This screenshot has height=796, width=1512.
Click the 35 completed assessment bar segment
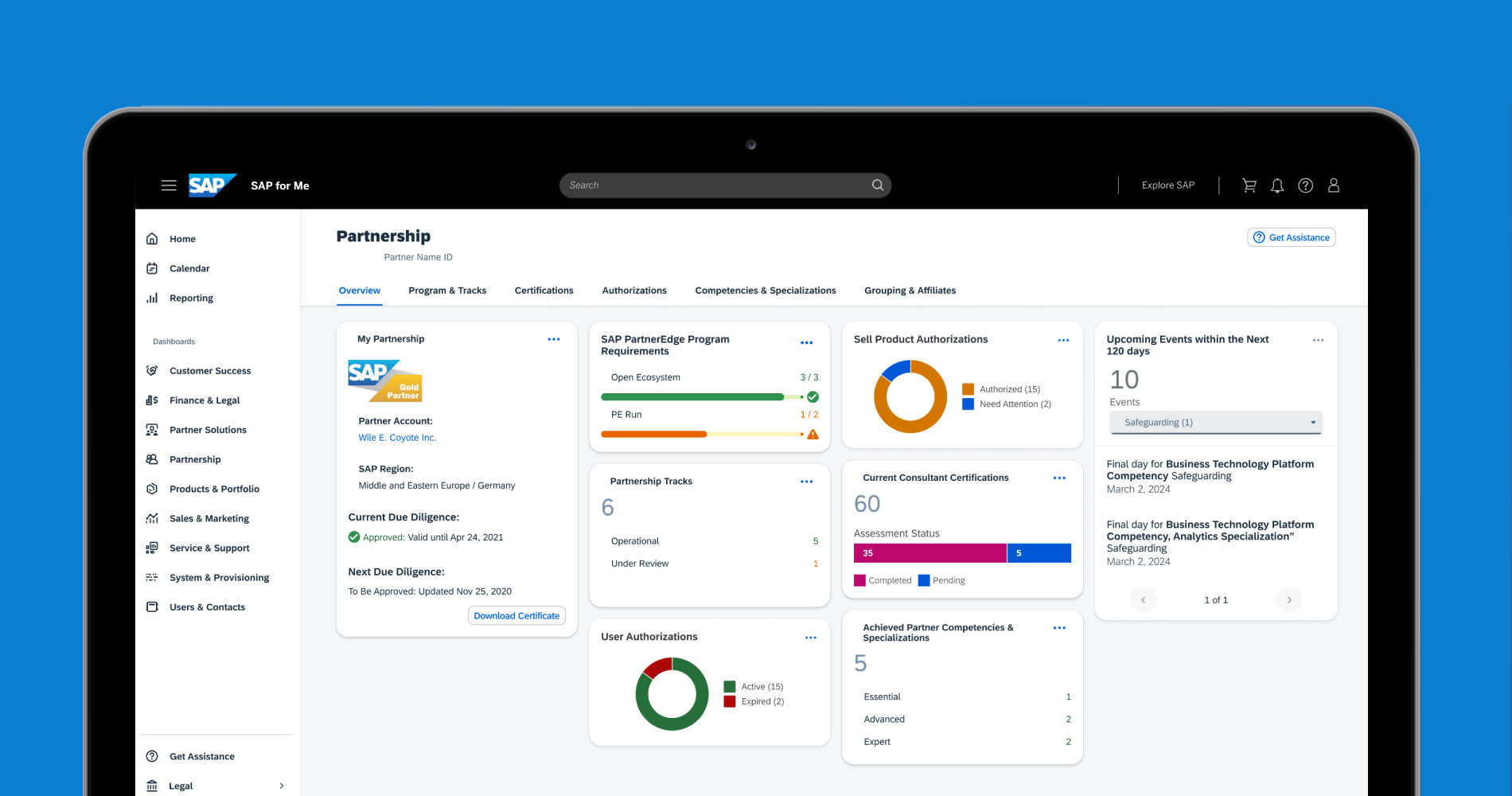click(930, 553)
